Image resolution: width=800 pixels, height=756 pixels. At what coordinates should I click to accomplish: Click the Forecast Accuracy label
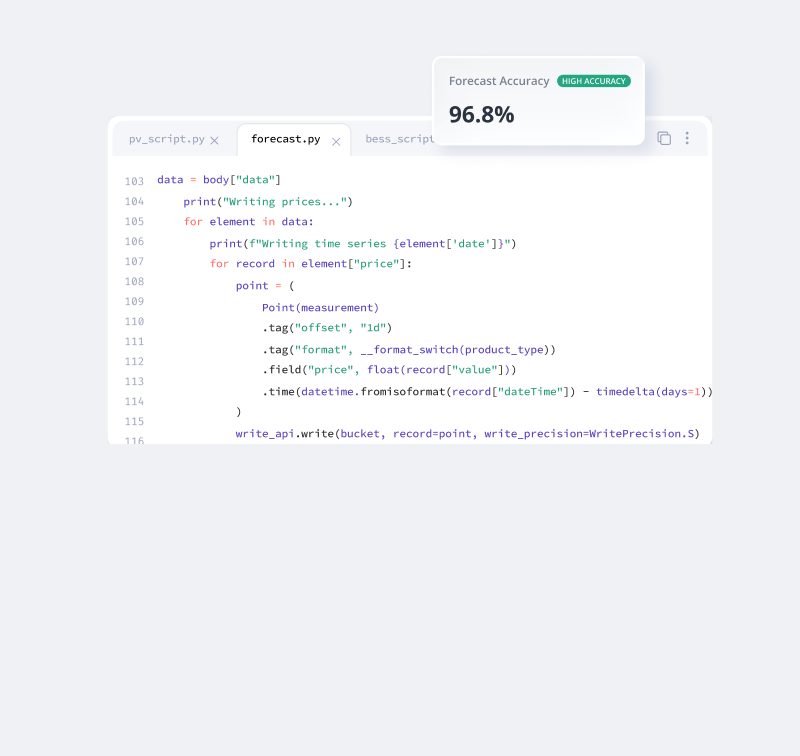tap(499, 81)
